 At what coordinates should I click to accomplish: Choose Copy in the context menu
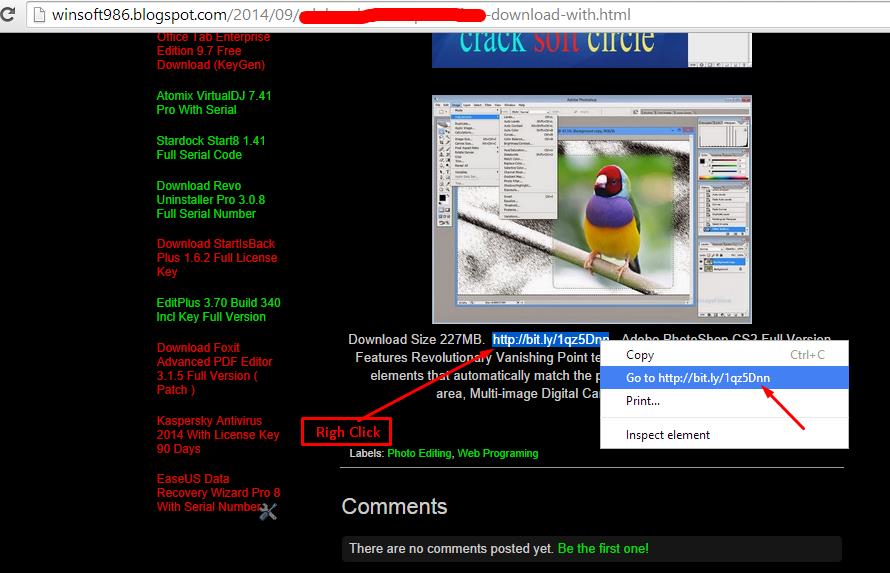click(724, 355)
